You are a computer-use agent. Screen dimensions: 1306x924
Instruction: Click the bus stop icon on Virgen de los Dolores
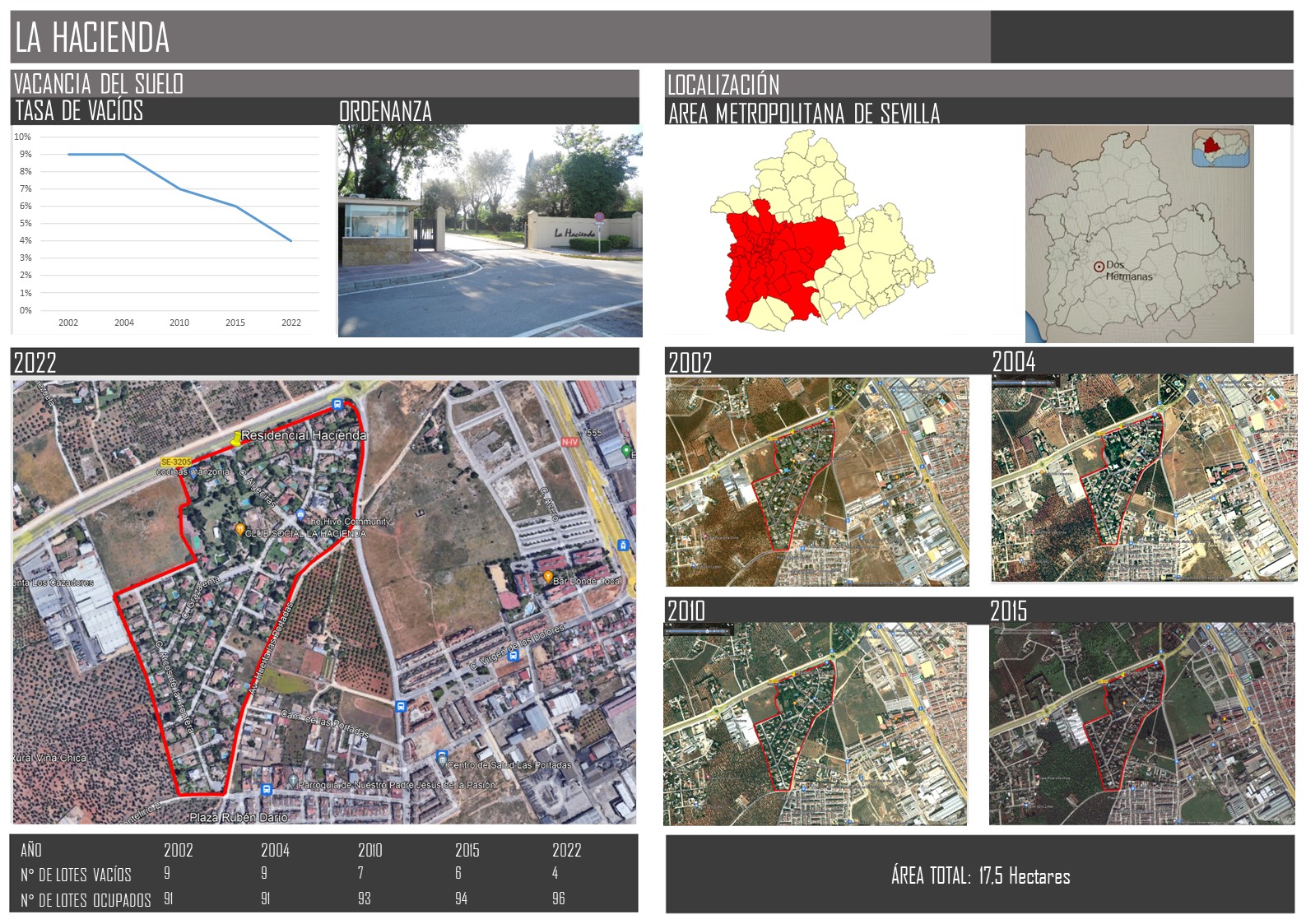coord(513,656)
